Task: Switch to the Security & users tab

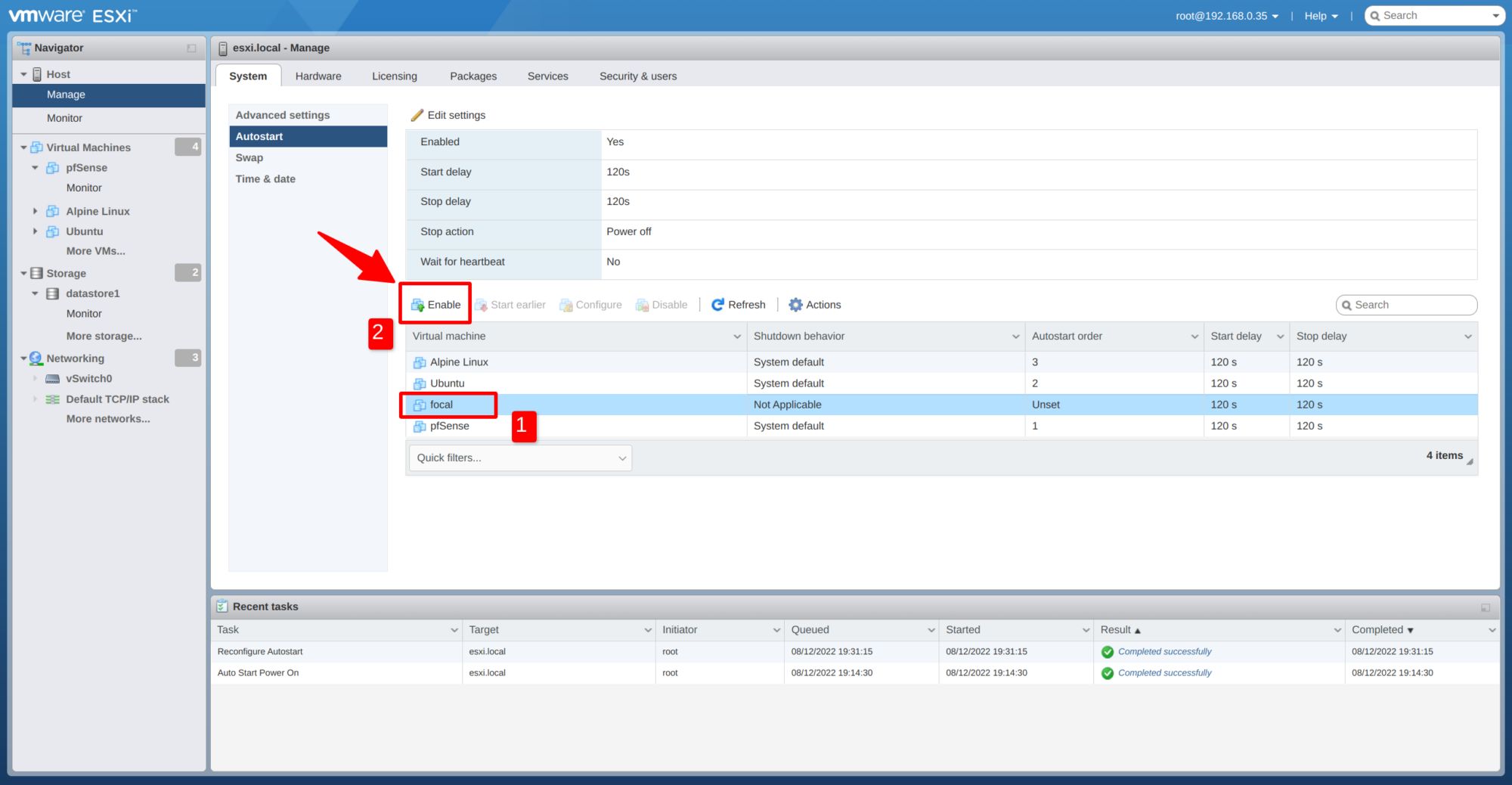Action: click(637, 76)
